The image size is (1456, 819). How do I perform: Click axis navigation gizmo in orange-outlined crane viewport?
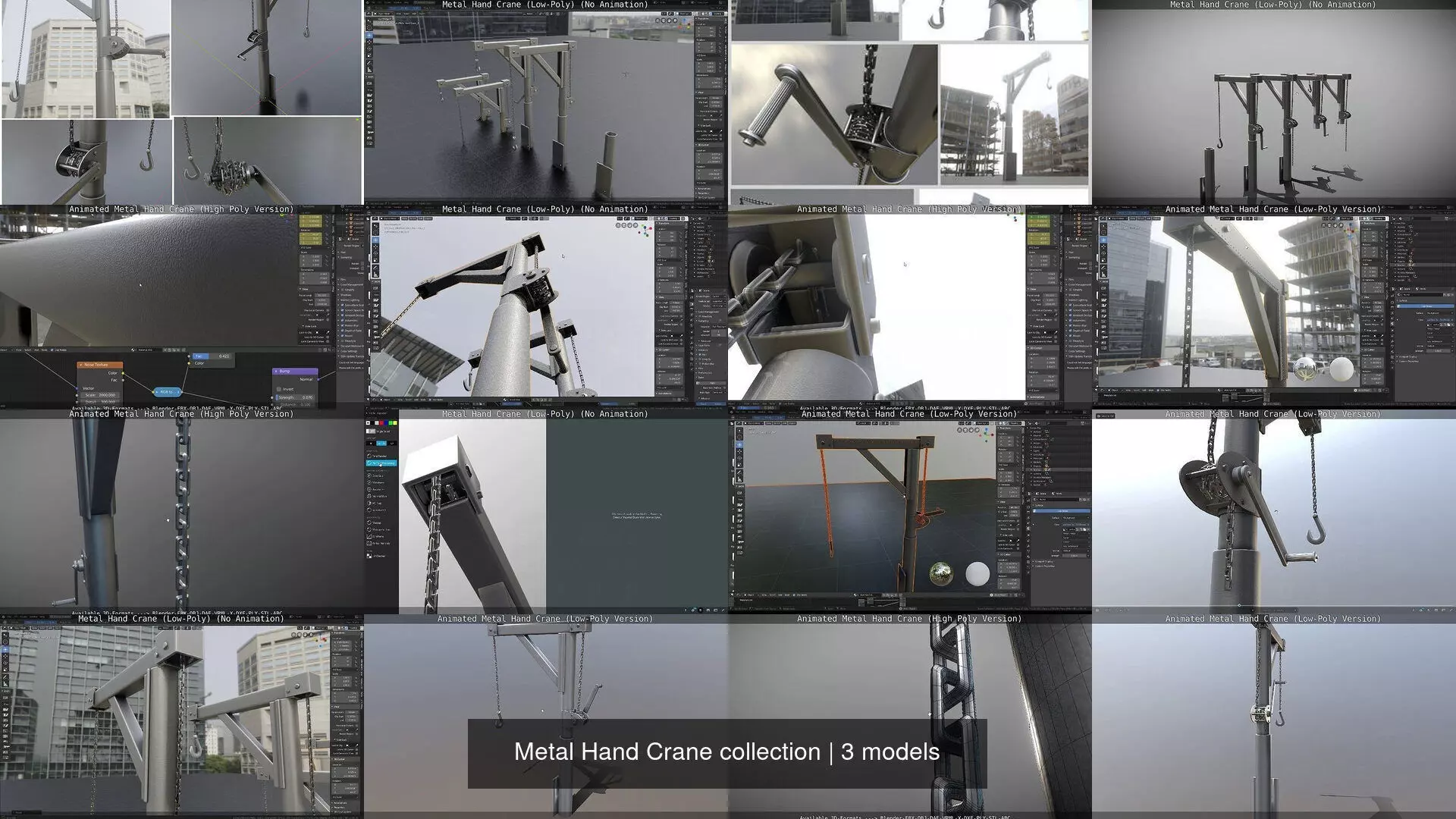pyautogui.click(x=986, y=435)
